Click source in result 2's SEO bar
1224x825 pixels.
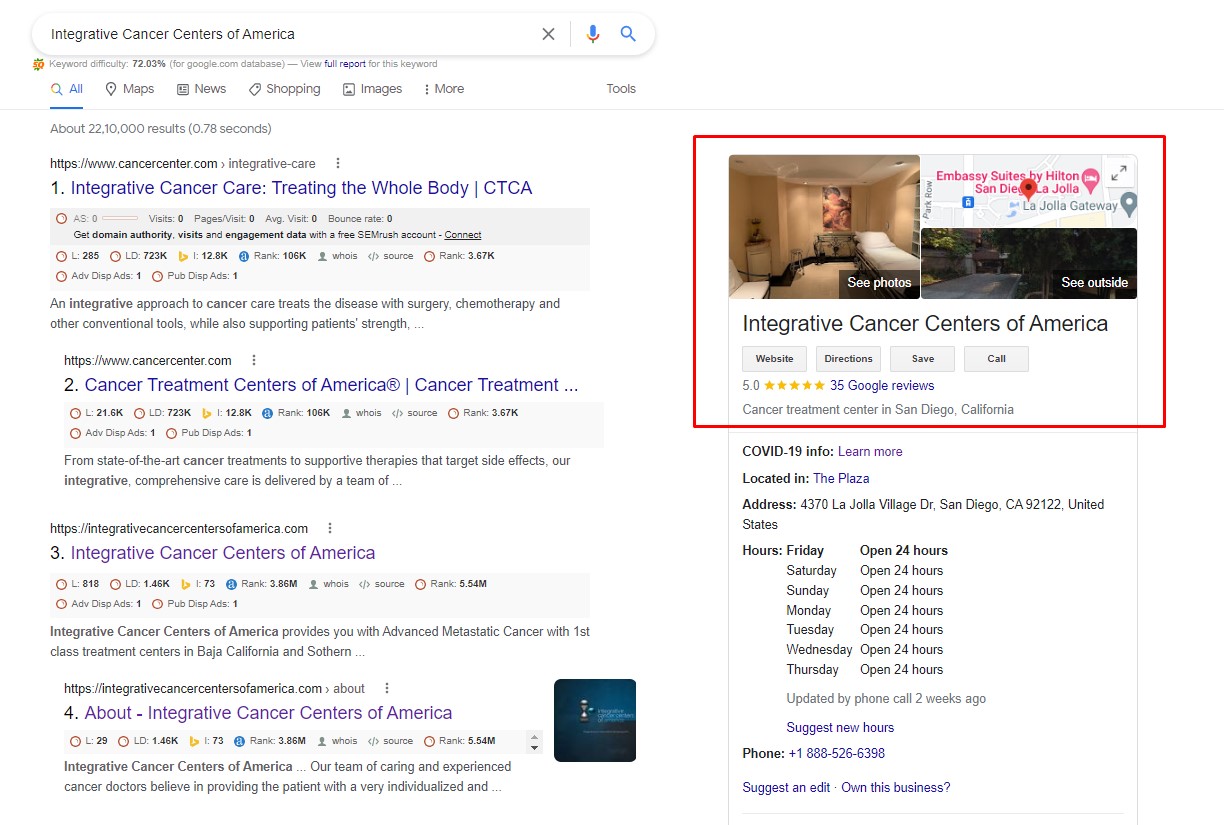[415, 413]
